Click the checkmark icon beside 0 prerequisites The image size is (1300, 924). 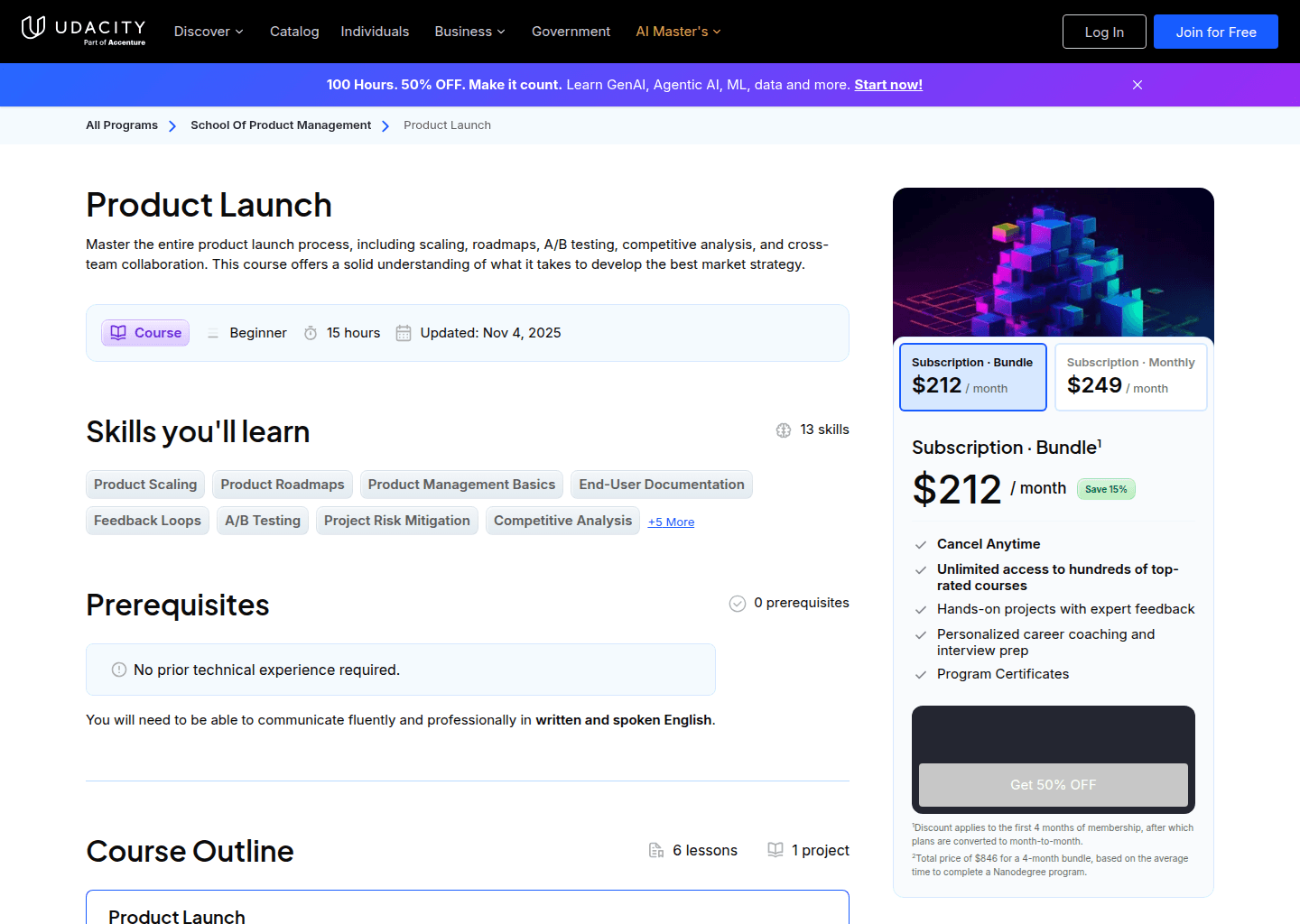point(737,603)
